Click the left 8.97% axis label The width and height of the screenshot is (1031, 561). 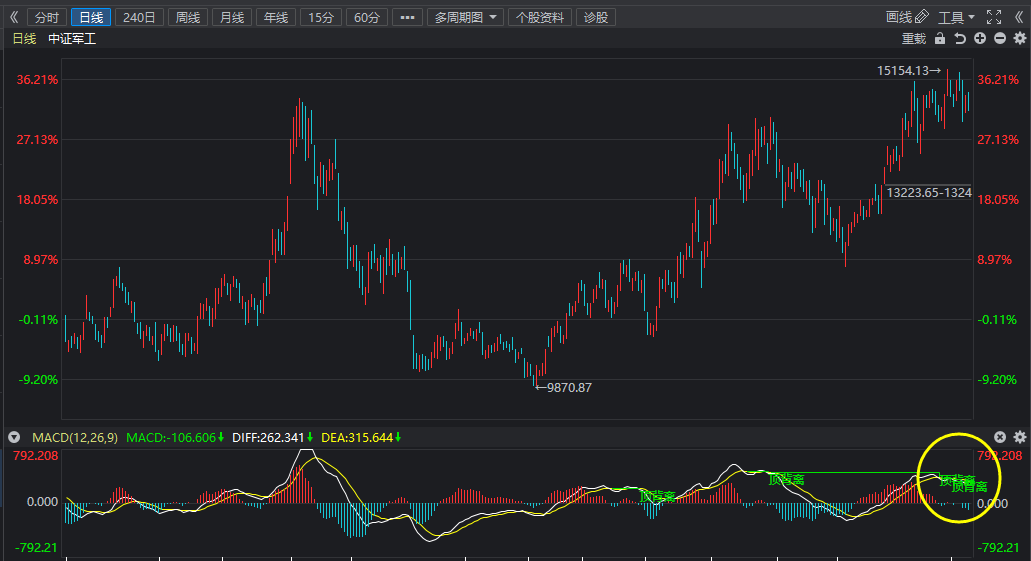pos(41,260)
